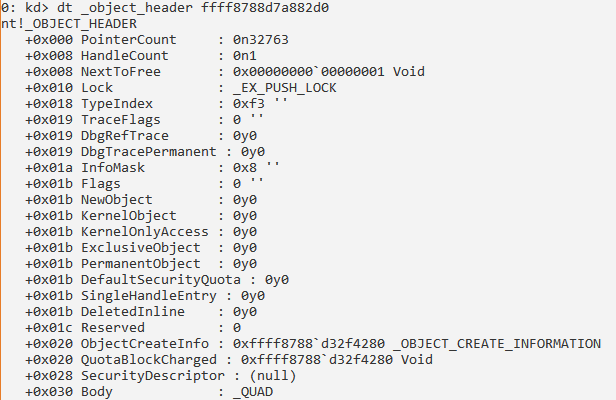Click the QuotaBlockCharged address value

[317, 360]
